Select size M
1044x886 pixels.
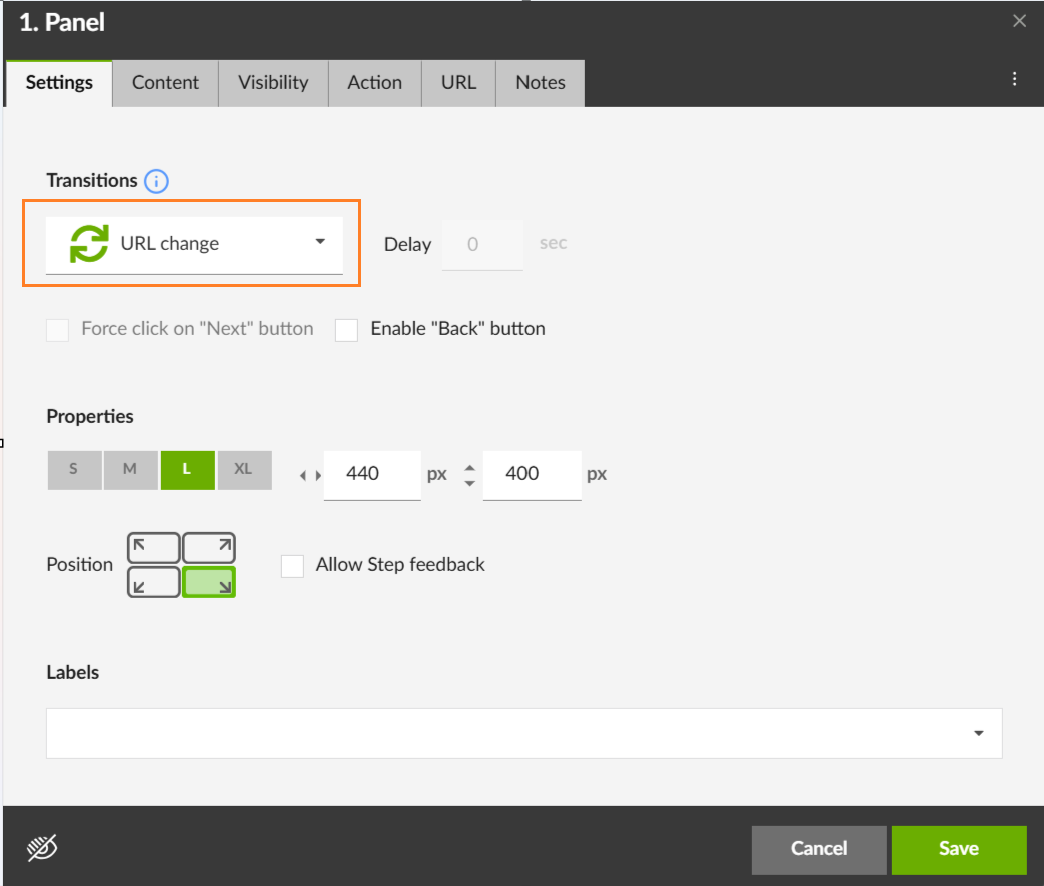tap(130, 470)
